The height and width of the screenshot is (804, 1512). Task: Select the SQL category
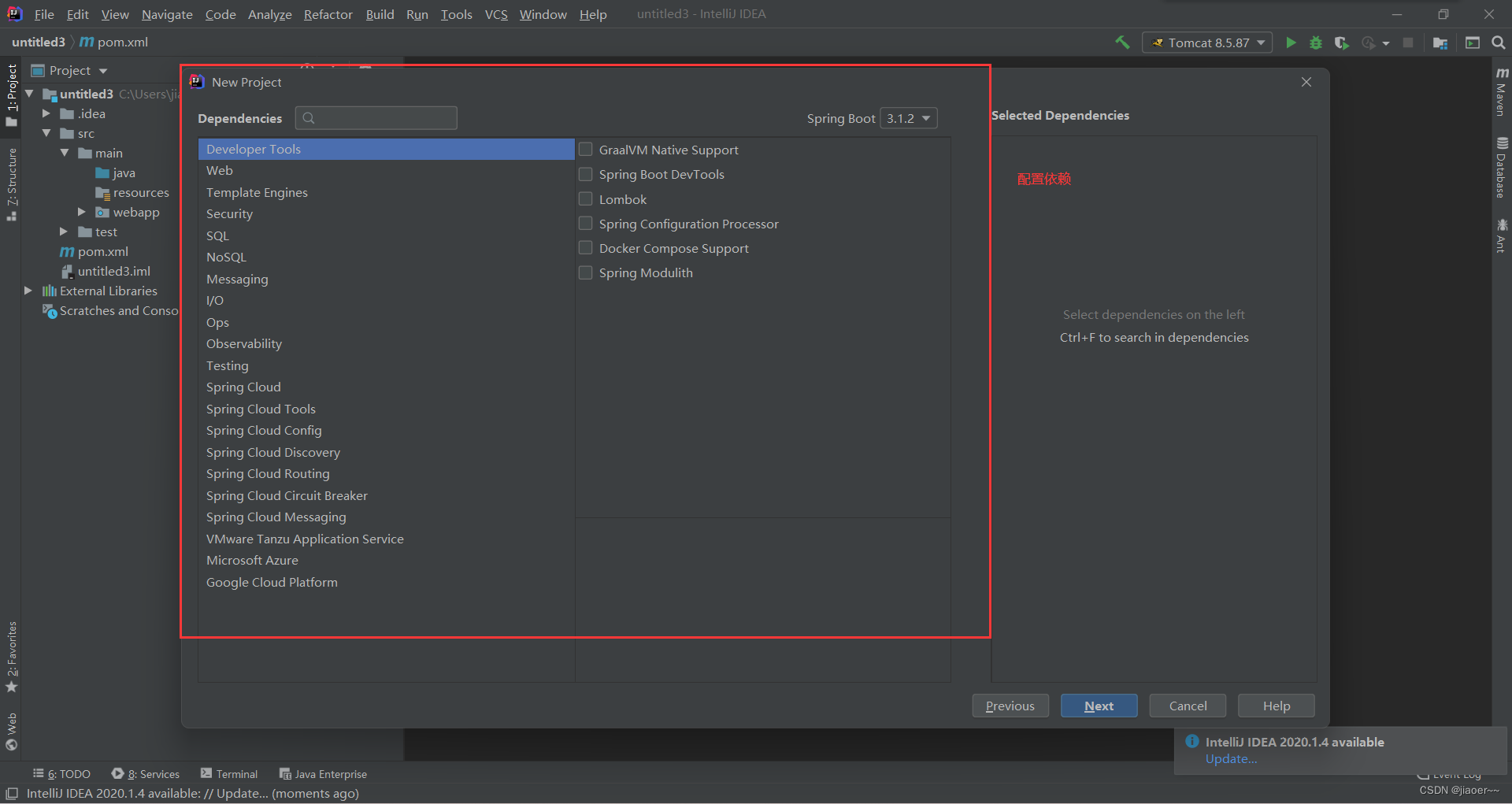click(x=386, y=235)
